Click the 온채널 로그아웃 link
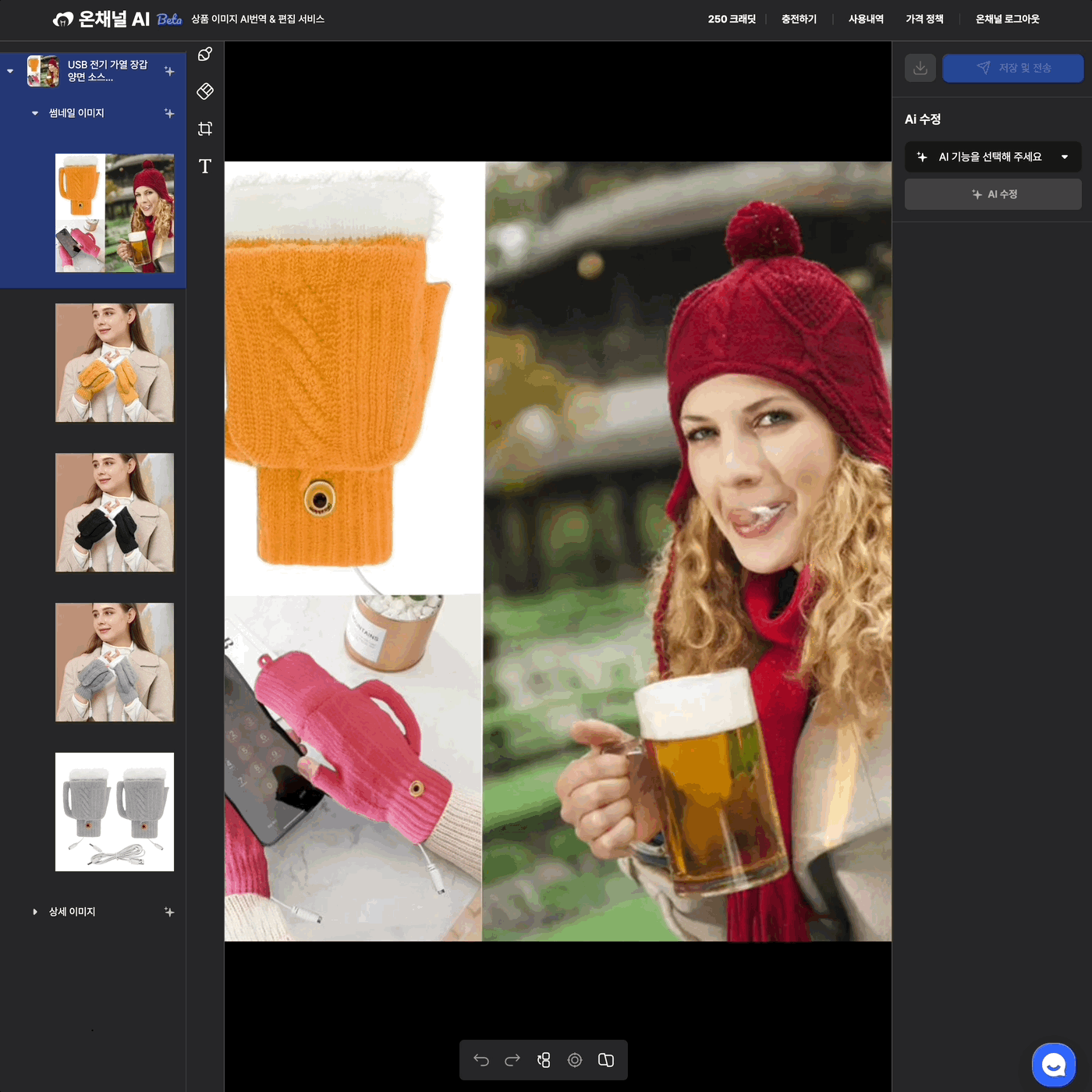This screenshot has width=1092, height=1092. coord(1007,19)
